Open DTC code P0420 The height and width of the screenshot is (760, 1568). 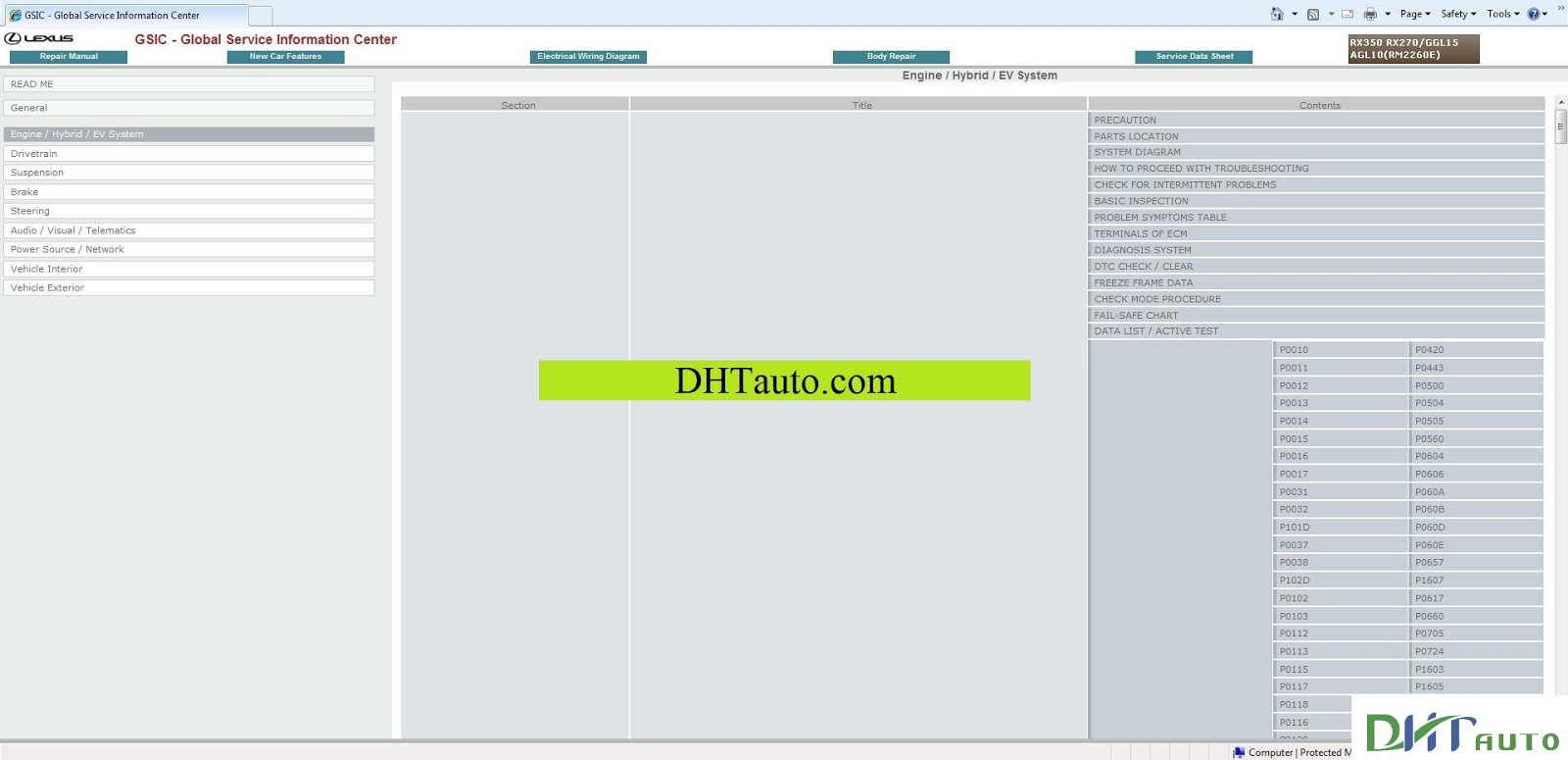1476,350
